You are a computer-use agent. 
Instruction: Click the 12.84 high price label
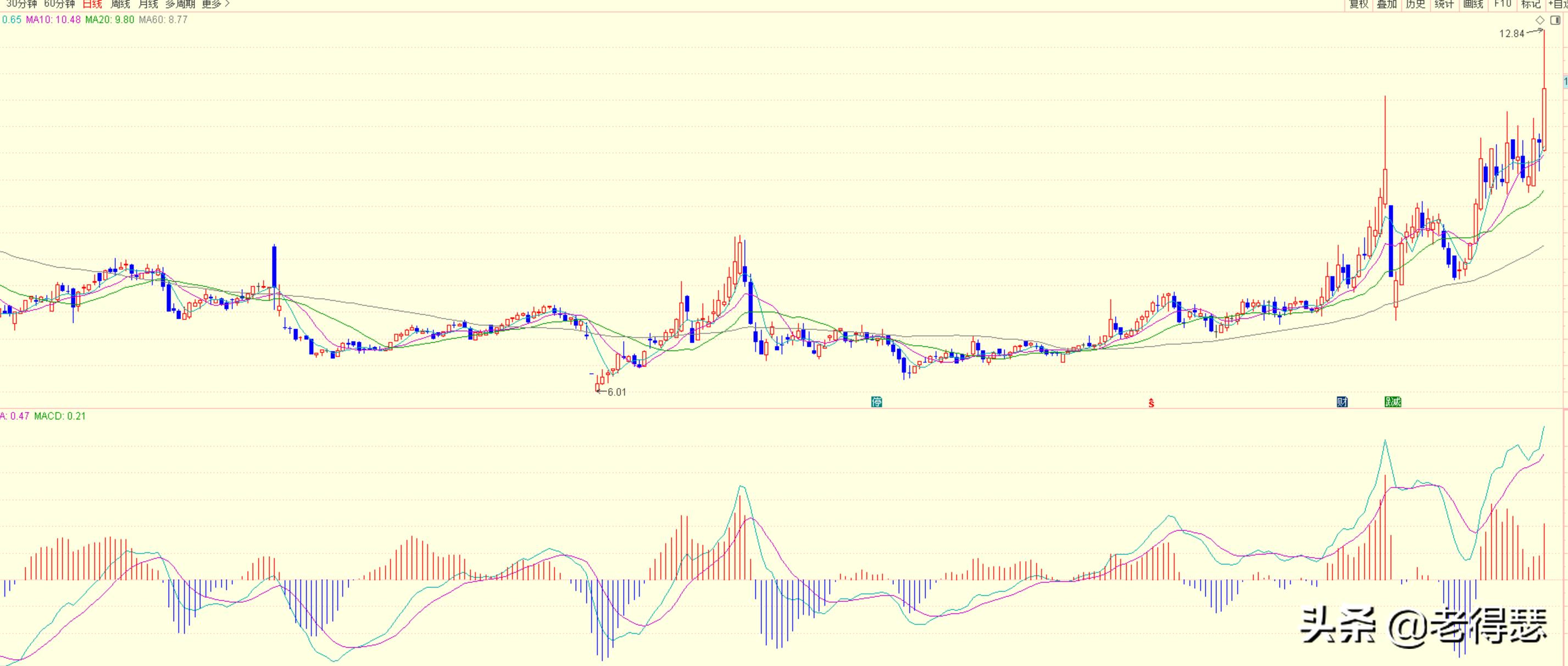(1512, 34)
